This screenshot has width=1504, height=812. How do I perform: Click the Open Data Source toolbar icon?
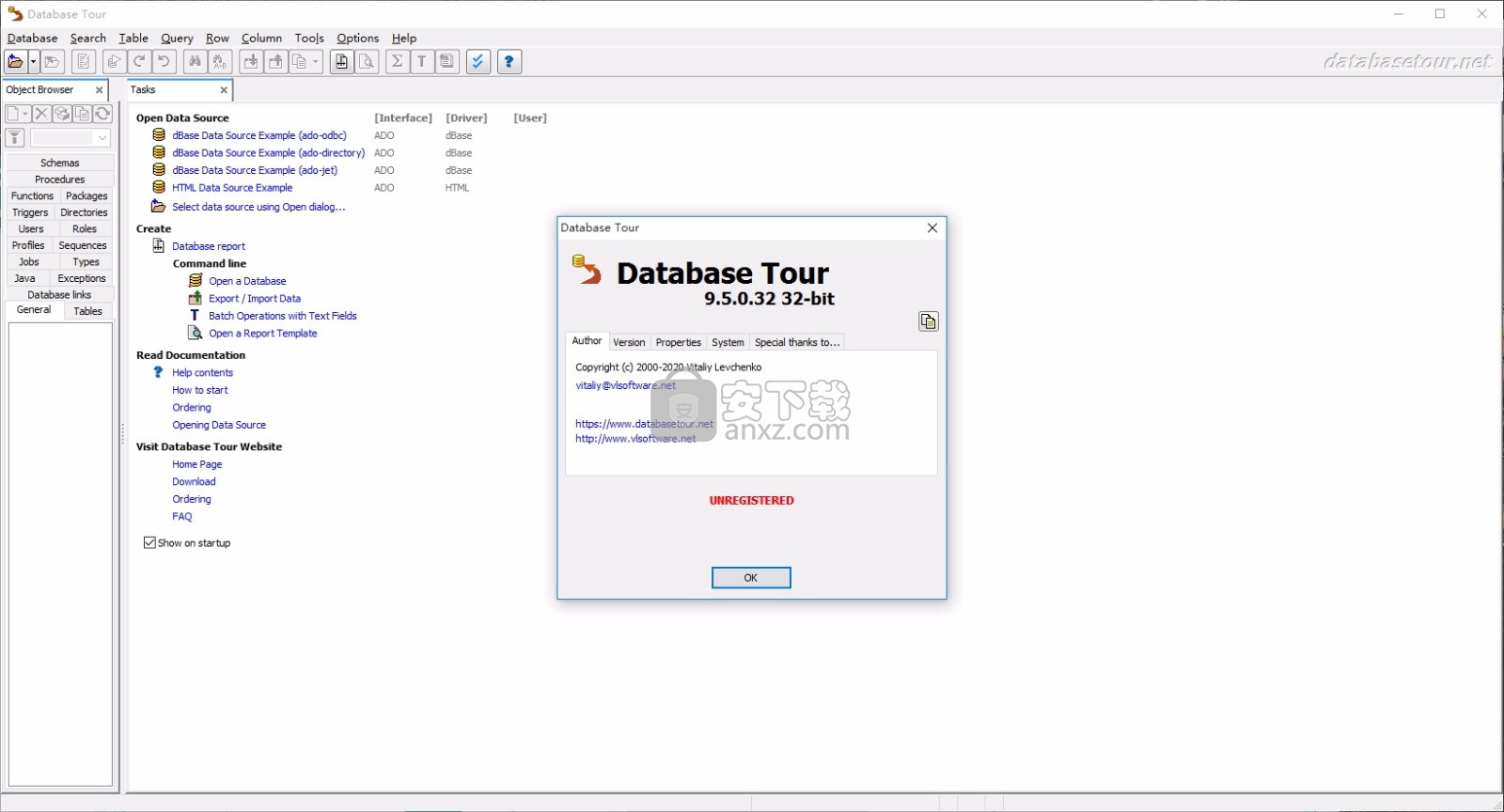[15, 62]
